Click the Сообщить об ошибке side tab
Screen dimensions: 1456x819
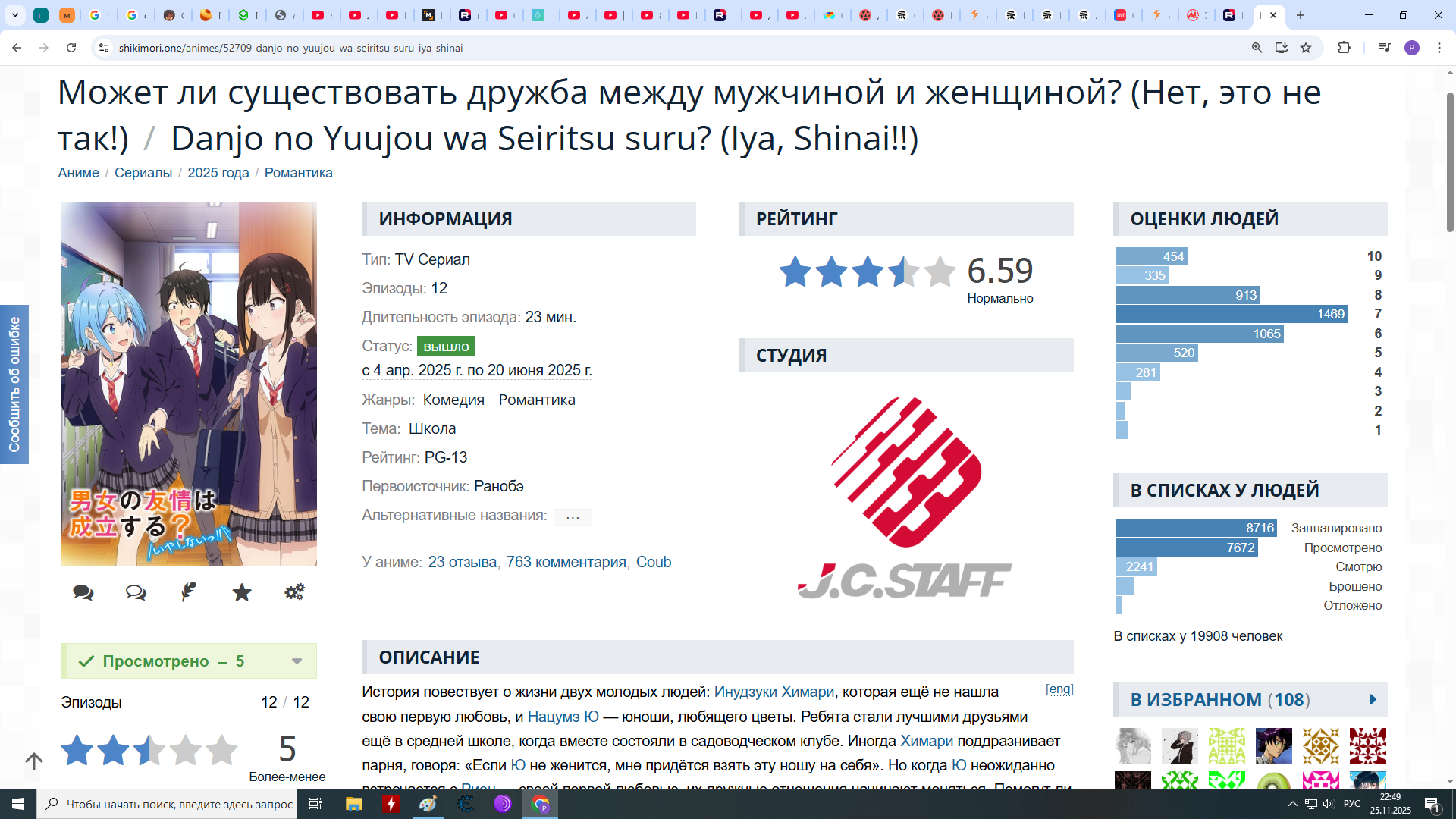tap(14, 384)
